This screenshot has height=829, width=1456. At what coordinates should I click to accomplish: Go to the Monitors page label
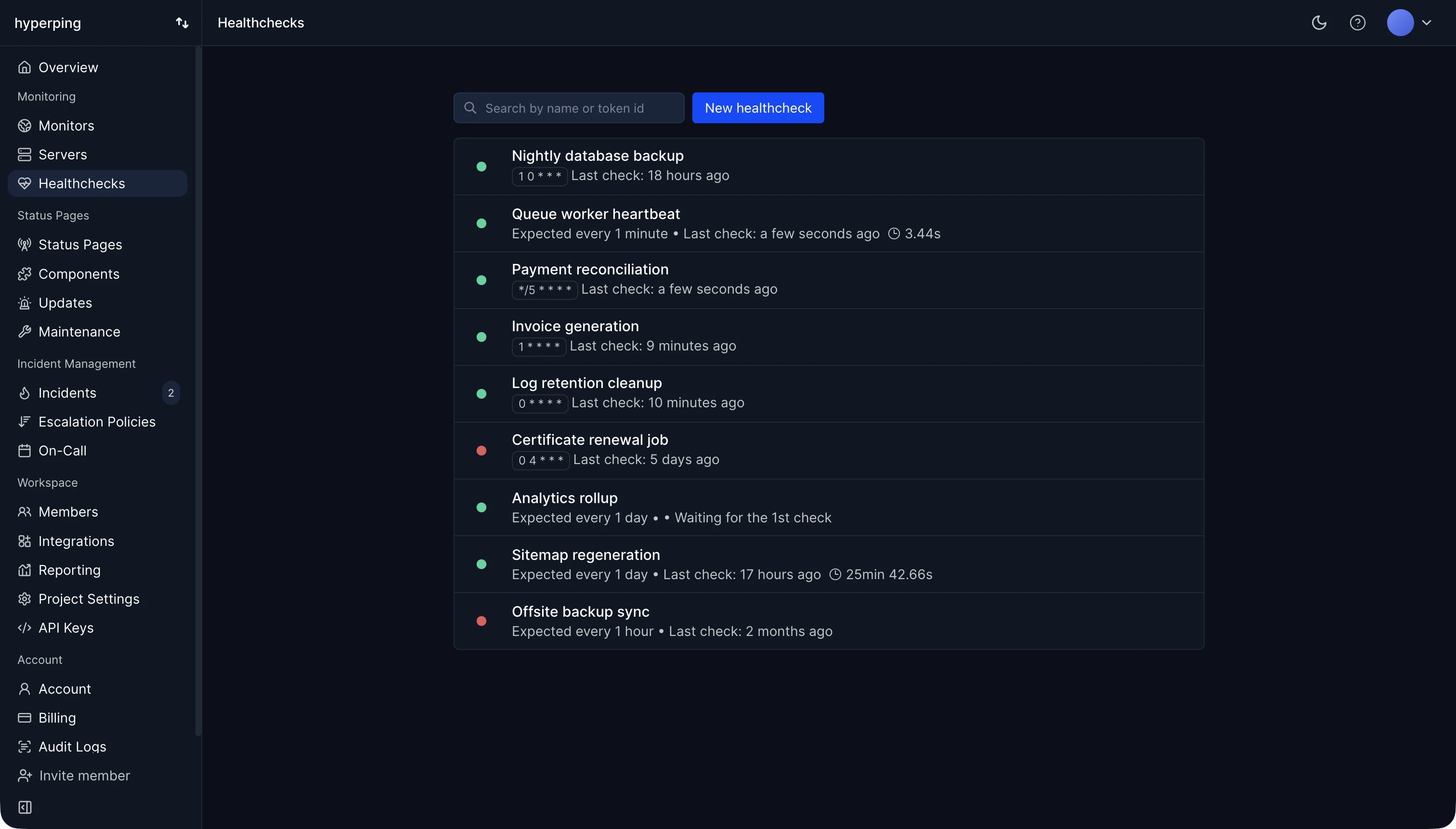66,125
